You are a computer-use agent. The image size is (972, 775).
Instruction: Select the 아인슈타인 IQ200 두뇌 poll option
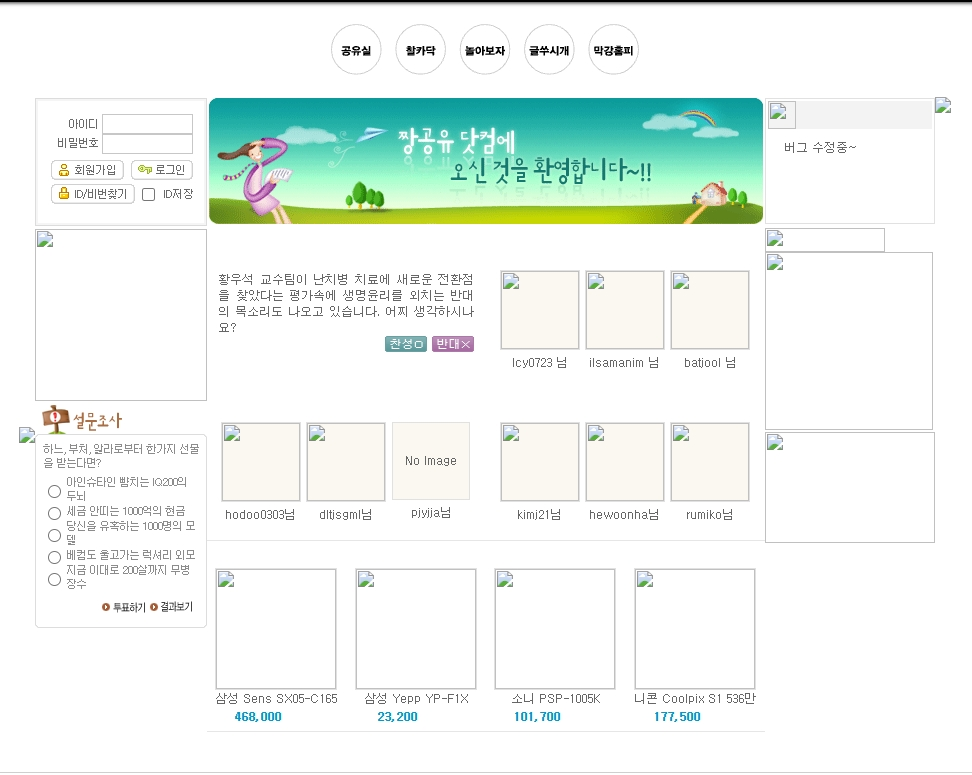coord(55,491)
